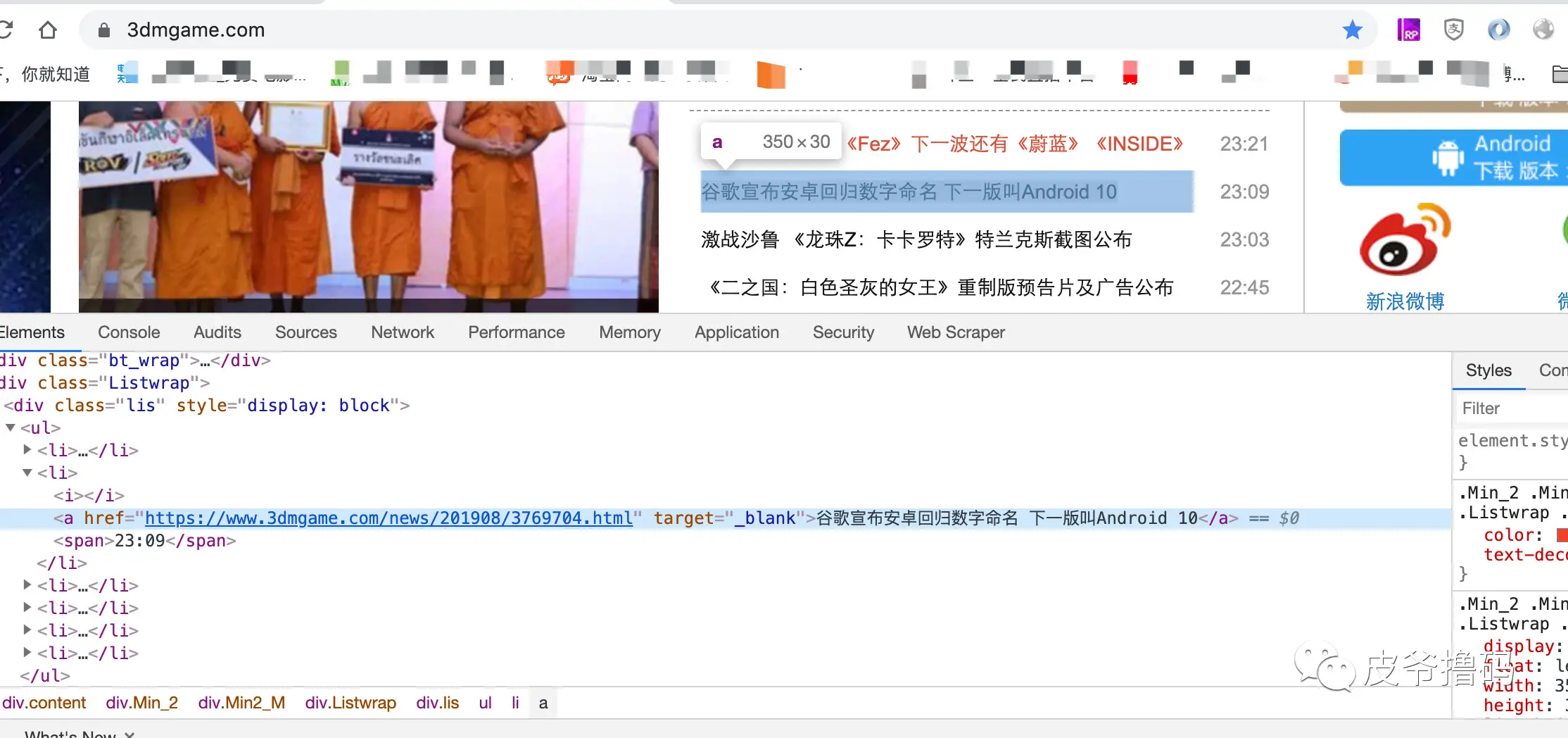Click the monks photo thumbnail
The width and height of the screenshot is (1568, 738).
(x=369, y=207)
